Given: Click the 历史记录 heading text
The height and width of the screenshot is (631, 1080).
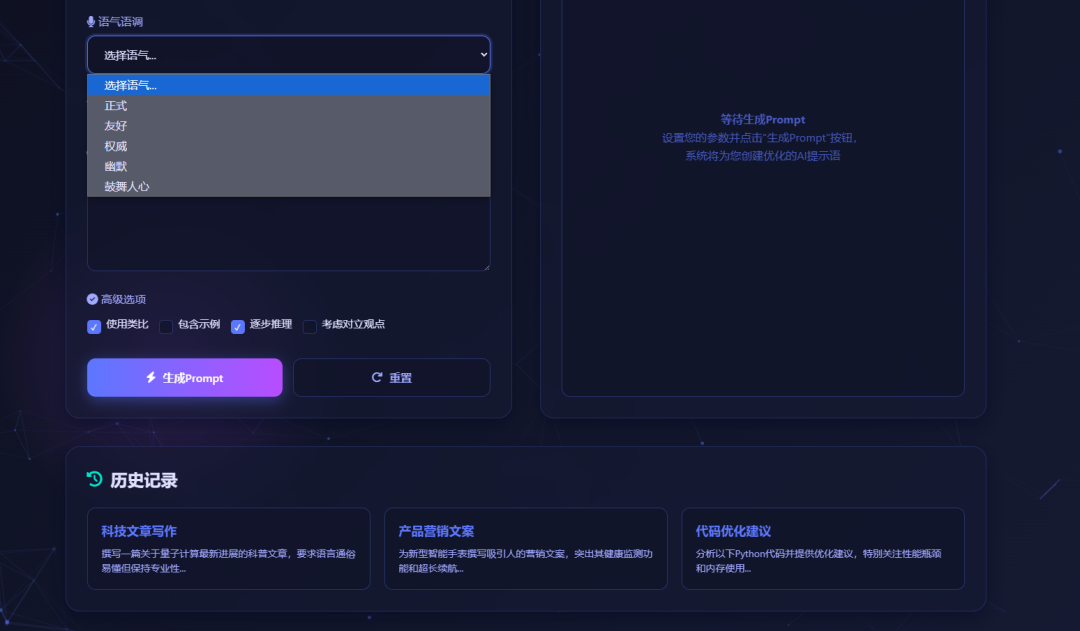Looking at the screenshot, I should (x=144, y=480).
